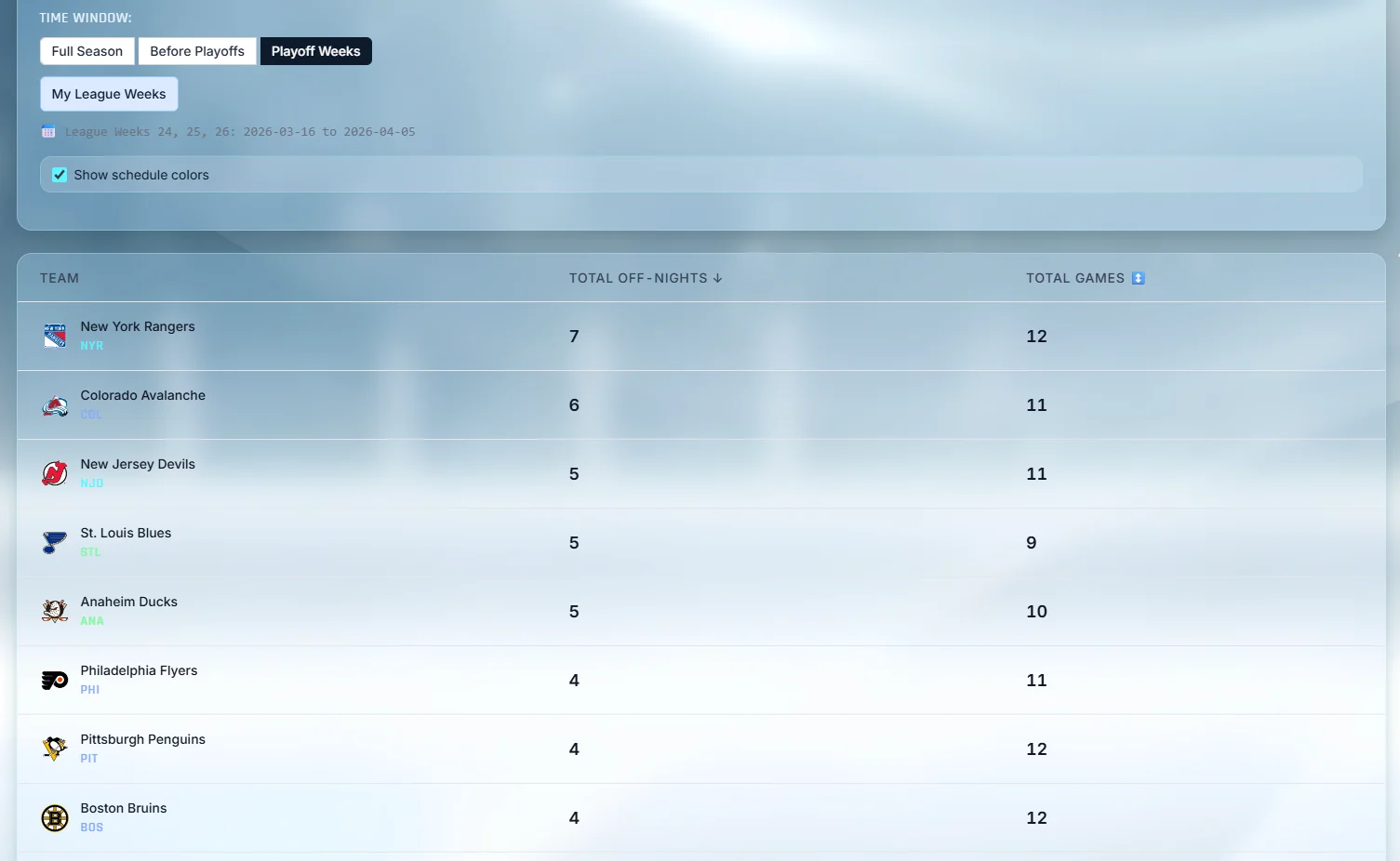The image size is (1400, 861).
Task: Toggle the Show schedule colors checkbox
Action: [x=60, y=175]
